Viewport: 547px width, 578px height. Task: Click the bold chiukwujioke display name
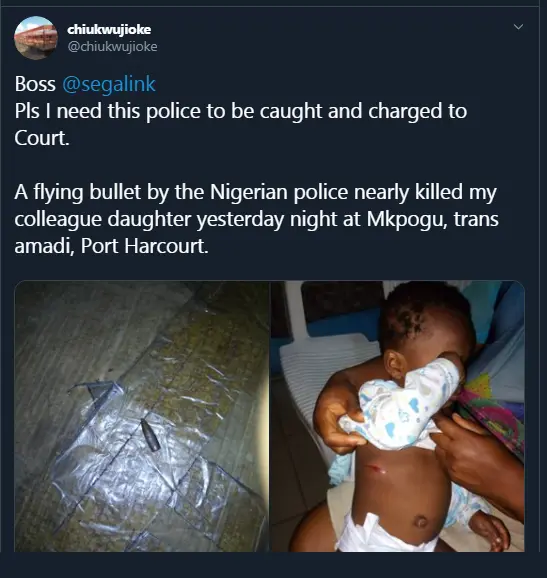[x=109, y=29]
